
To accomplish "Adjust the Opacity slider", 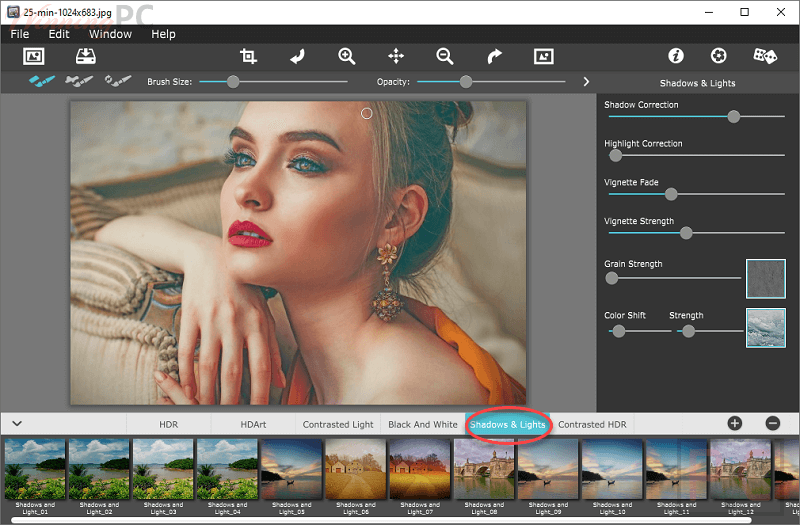I will 491,82.
